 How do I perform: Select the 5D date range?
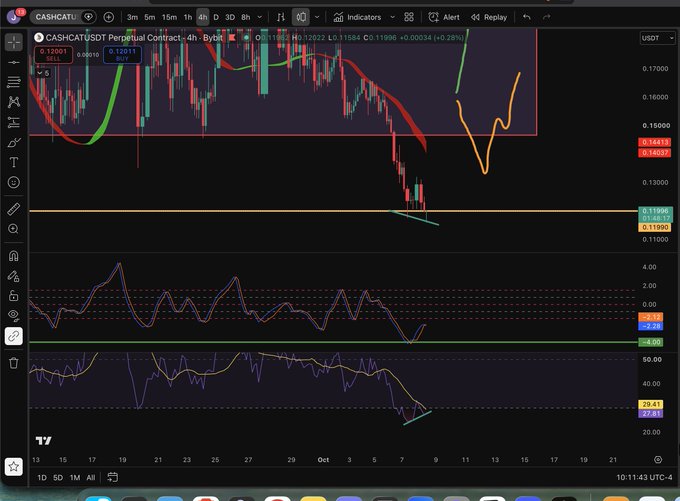click(x=58, y=478)
